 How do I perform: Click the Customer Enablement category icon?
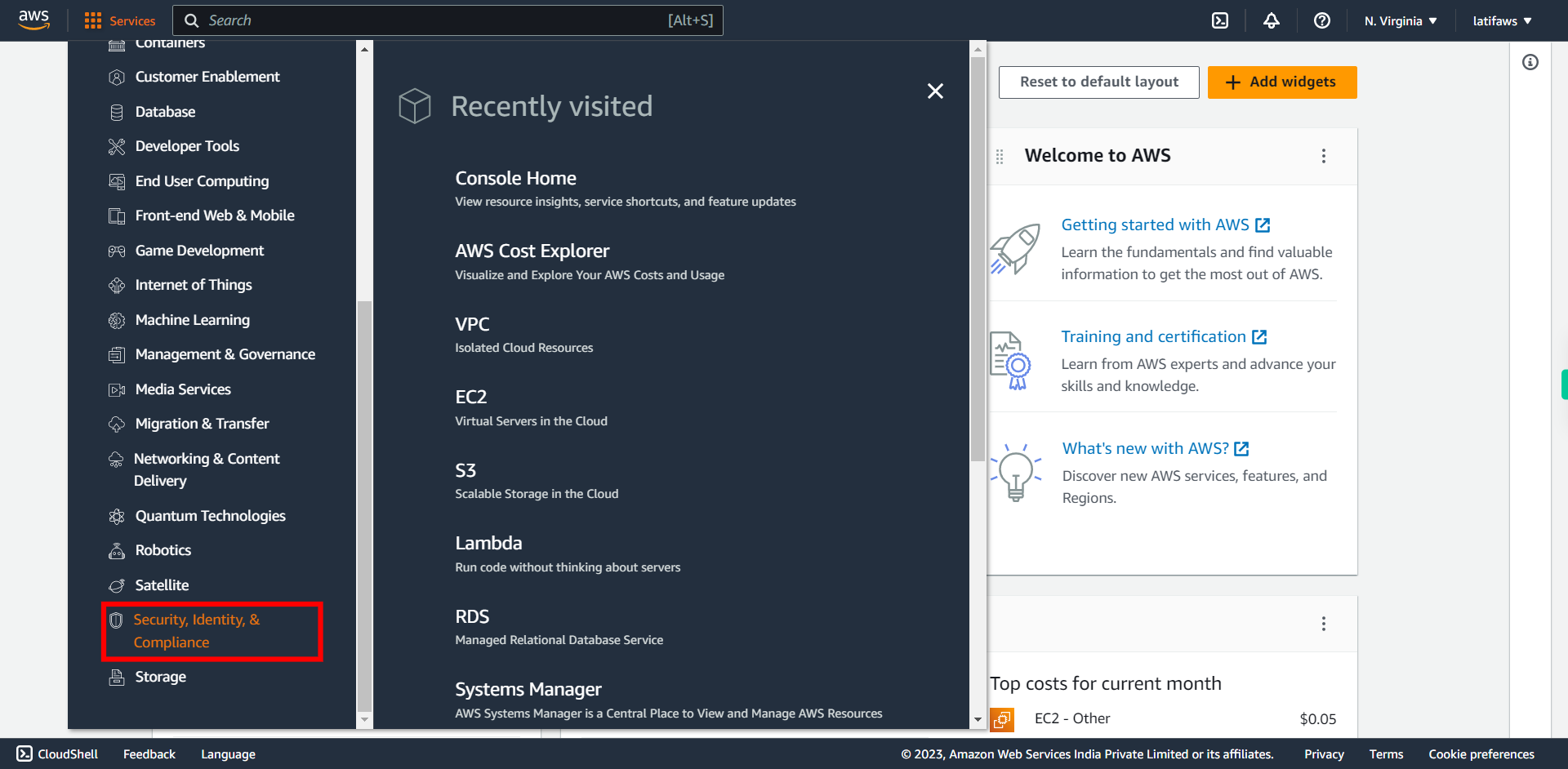(117, 77)
